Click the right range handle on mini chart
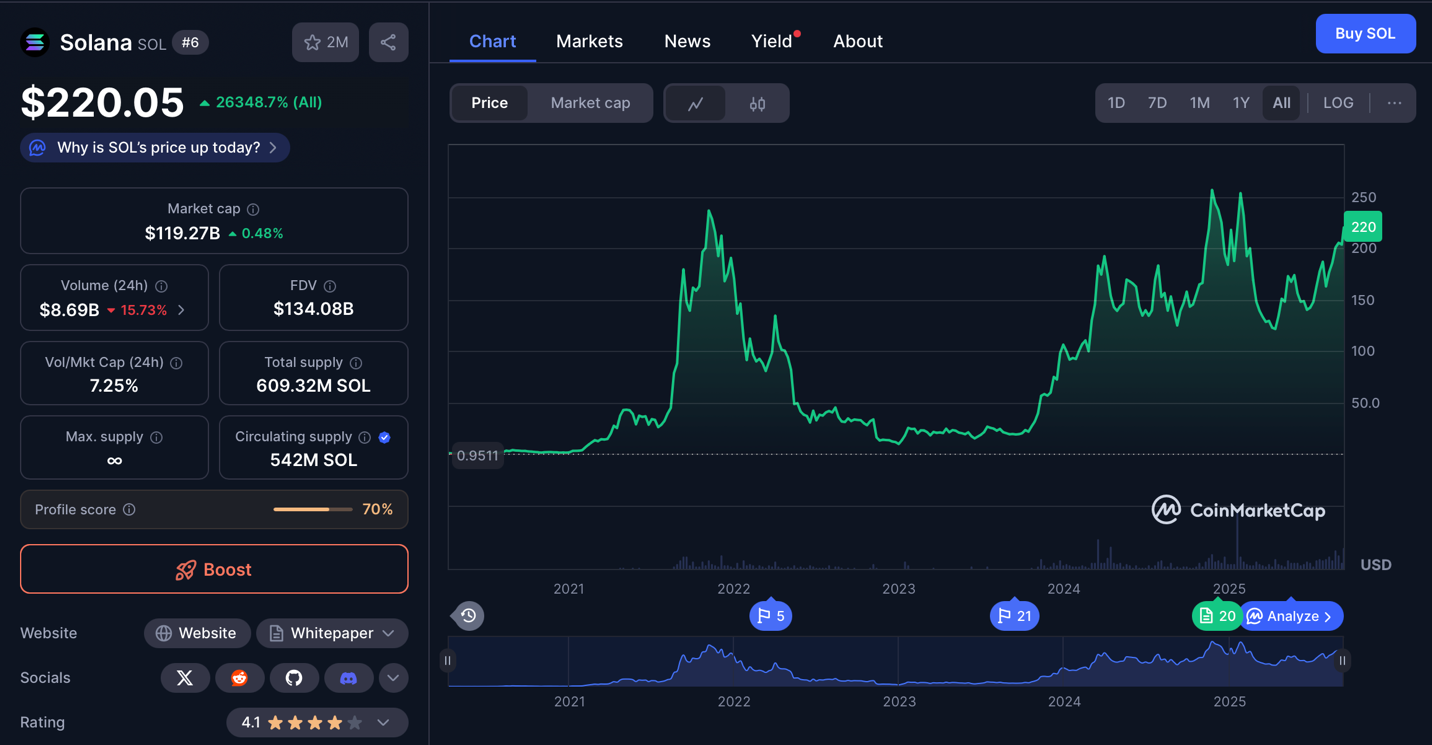The height and width of the screenshot is (745, 1432). [1342, 661]
